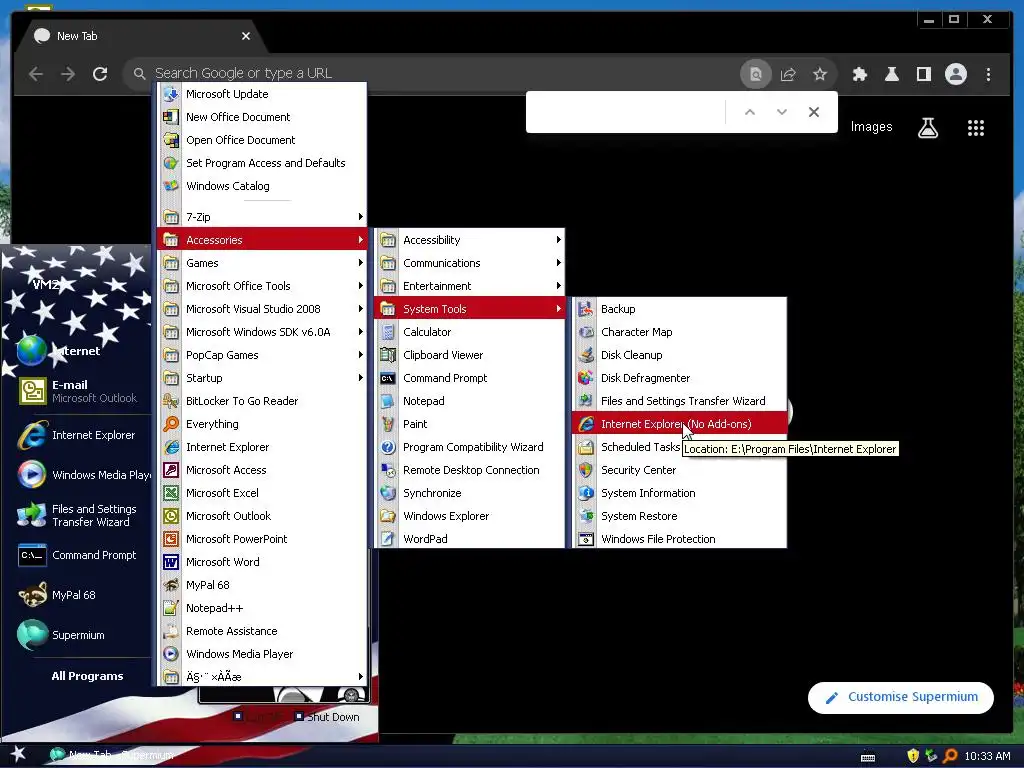Open Character Map
The height and width of the screenshot is (768, 1024).
pyautogui.click(x=679, y=332)
